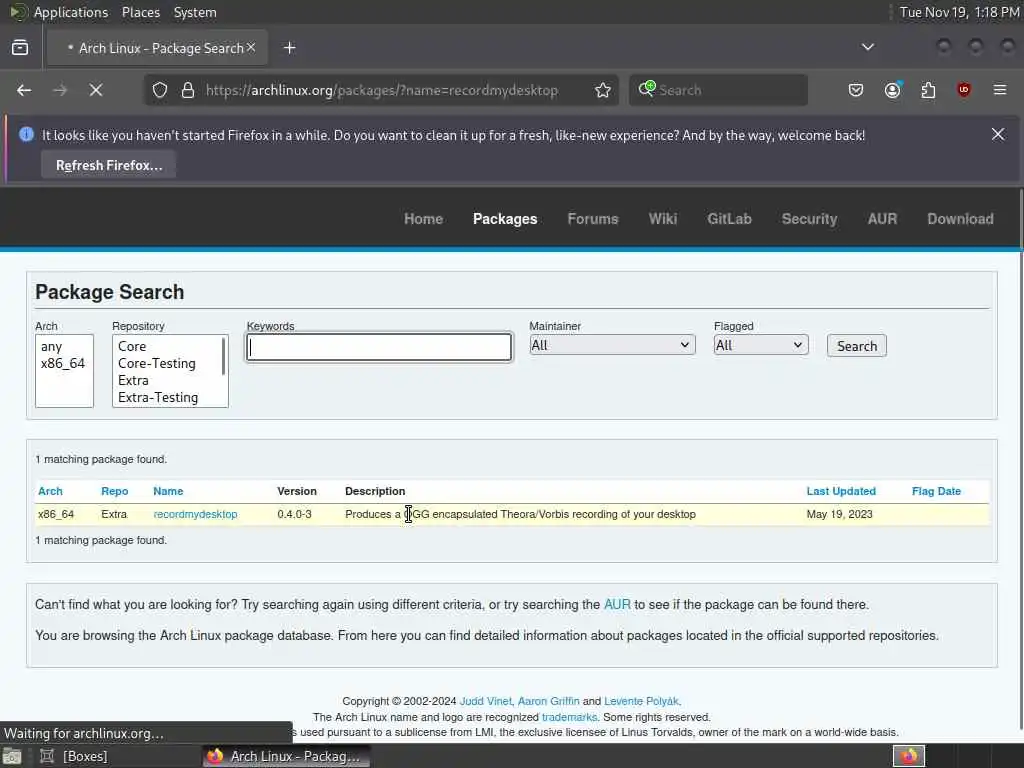Viewport: 1024px width, 768px height.
Task: Sort results by Last Updated
Action: point(840,491)
